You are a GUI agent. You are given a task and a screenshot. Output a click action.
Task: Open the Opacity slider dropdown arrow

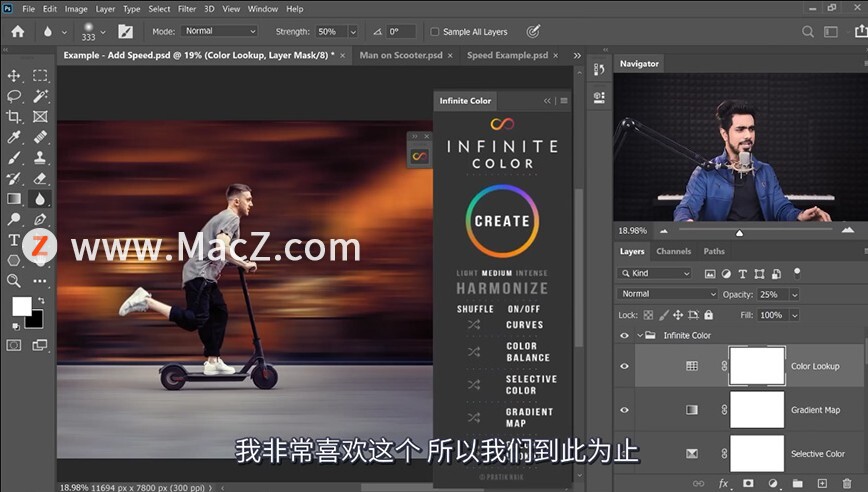794,294
